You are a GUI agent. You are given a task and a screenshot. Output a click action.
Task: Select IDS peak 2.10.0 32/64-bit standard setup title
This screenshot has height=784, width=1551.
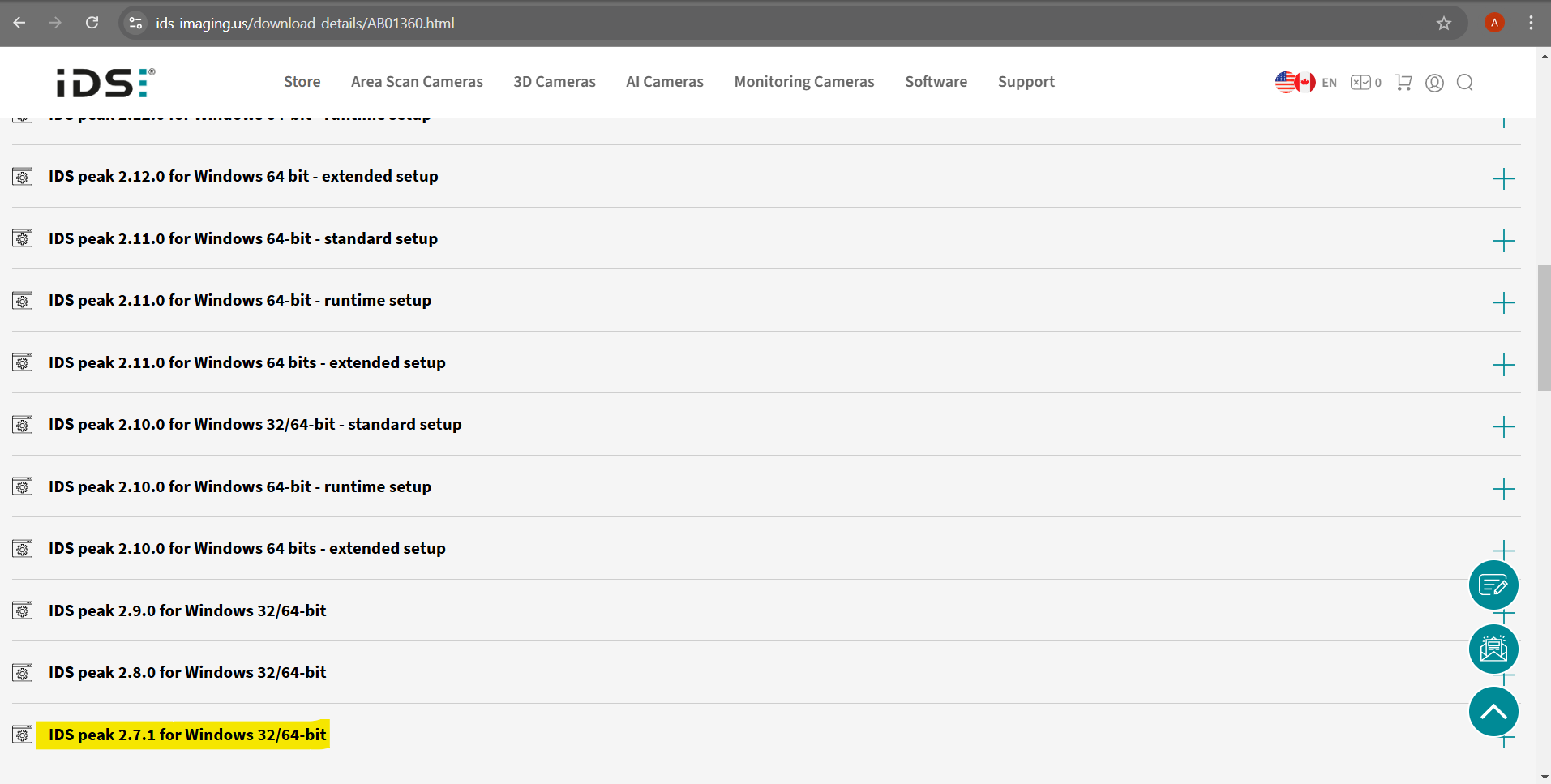[255, 424]
